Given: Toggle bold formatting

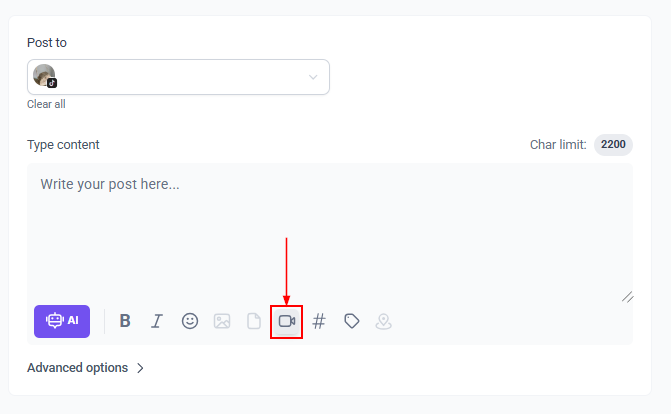Looking at the screenshot, I should tap(125, 321).
